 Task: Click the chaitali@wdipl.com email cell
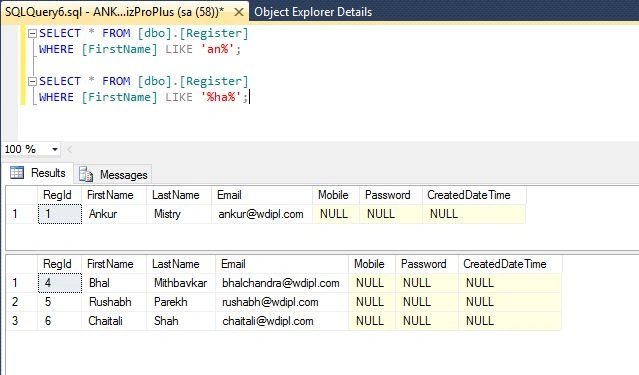pyautogui.click(x=282, y=321)
